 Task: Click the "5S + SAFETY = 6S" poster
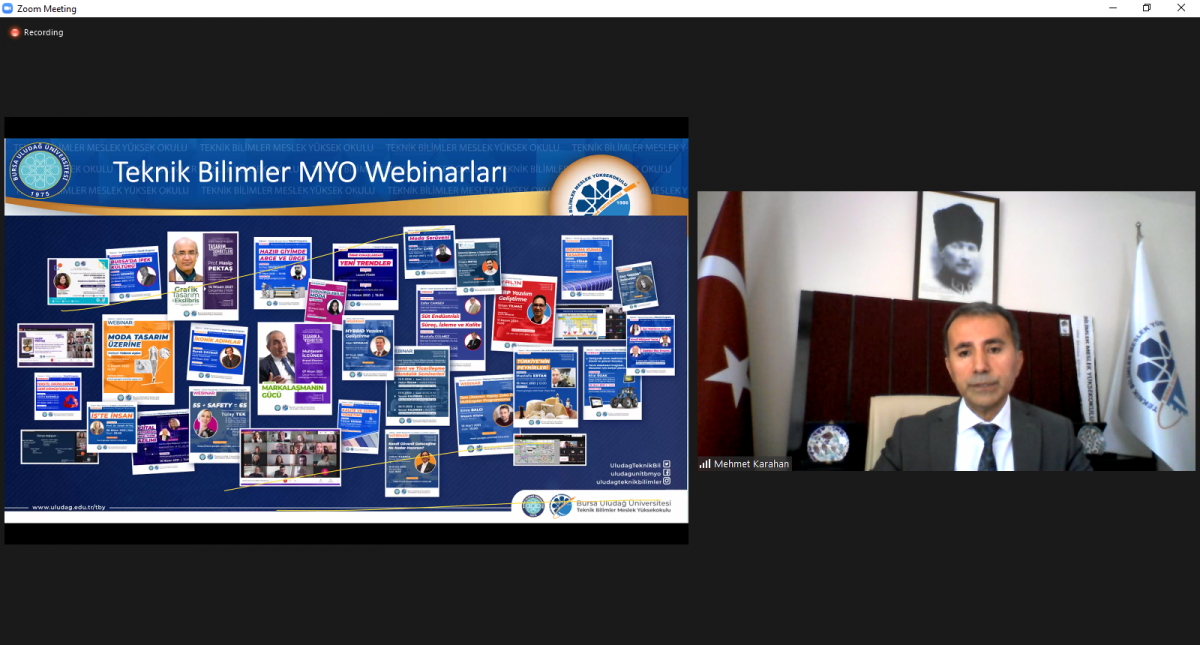(220, 425)
